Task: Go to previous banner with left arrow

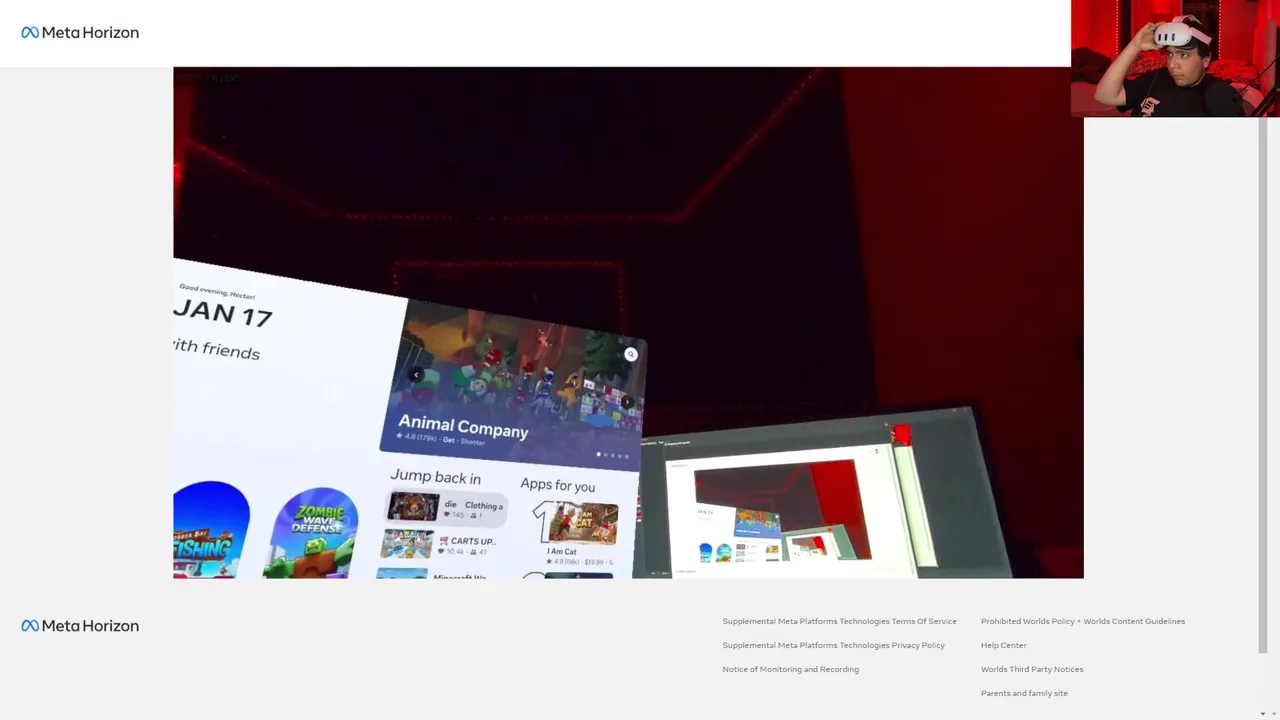Action: pyautogui.click(x=416, y=375)
